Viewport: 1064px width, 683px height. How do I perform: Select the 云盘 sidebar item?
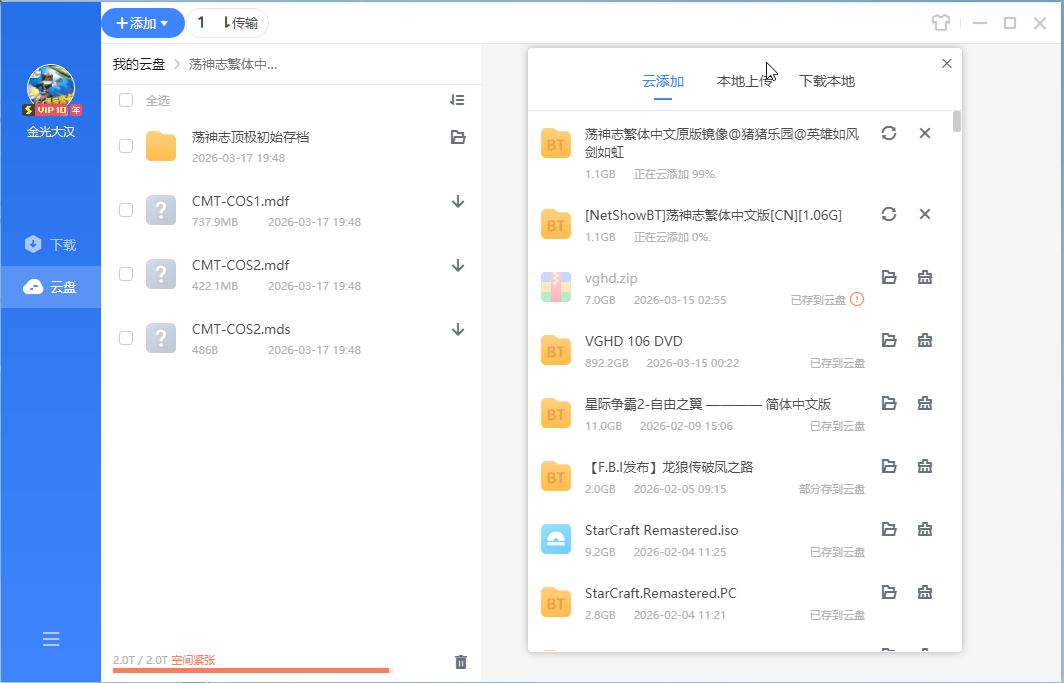tap(51, 287)
